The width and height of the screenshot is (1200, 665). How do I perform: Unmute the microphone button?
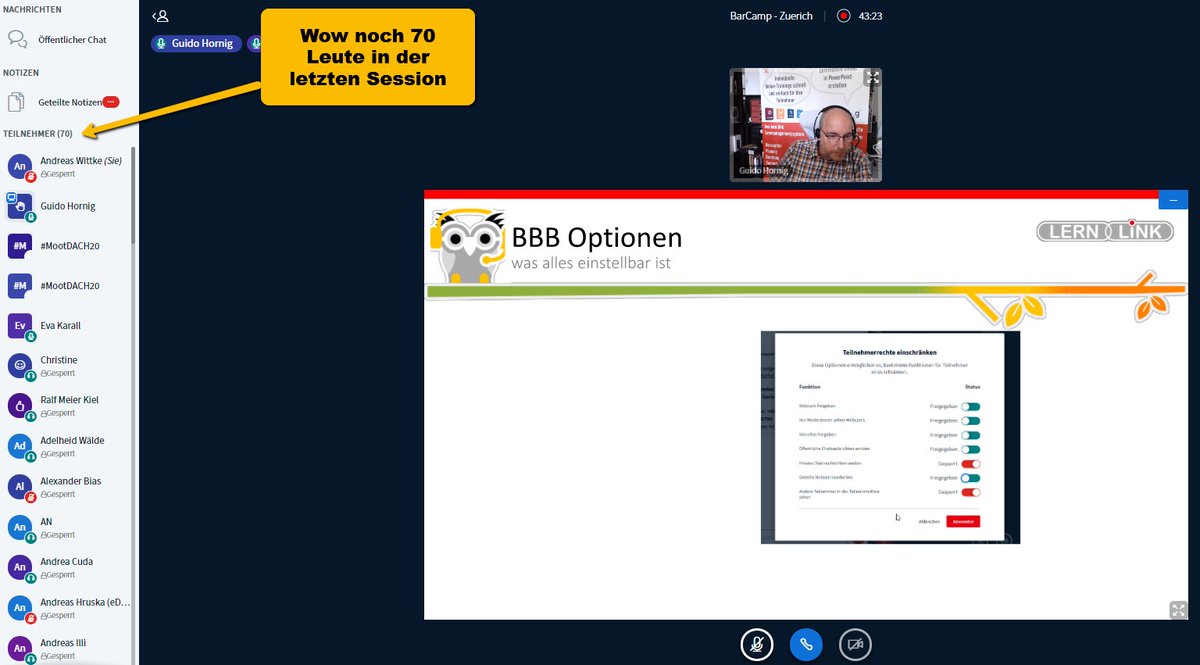(x=757, y=644)
